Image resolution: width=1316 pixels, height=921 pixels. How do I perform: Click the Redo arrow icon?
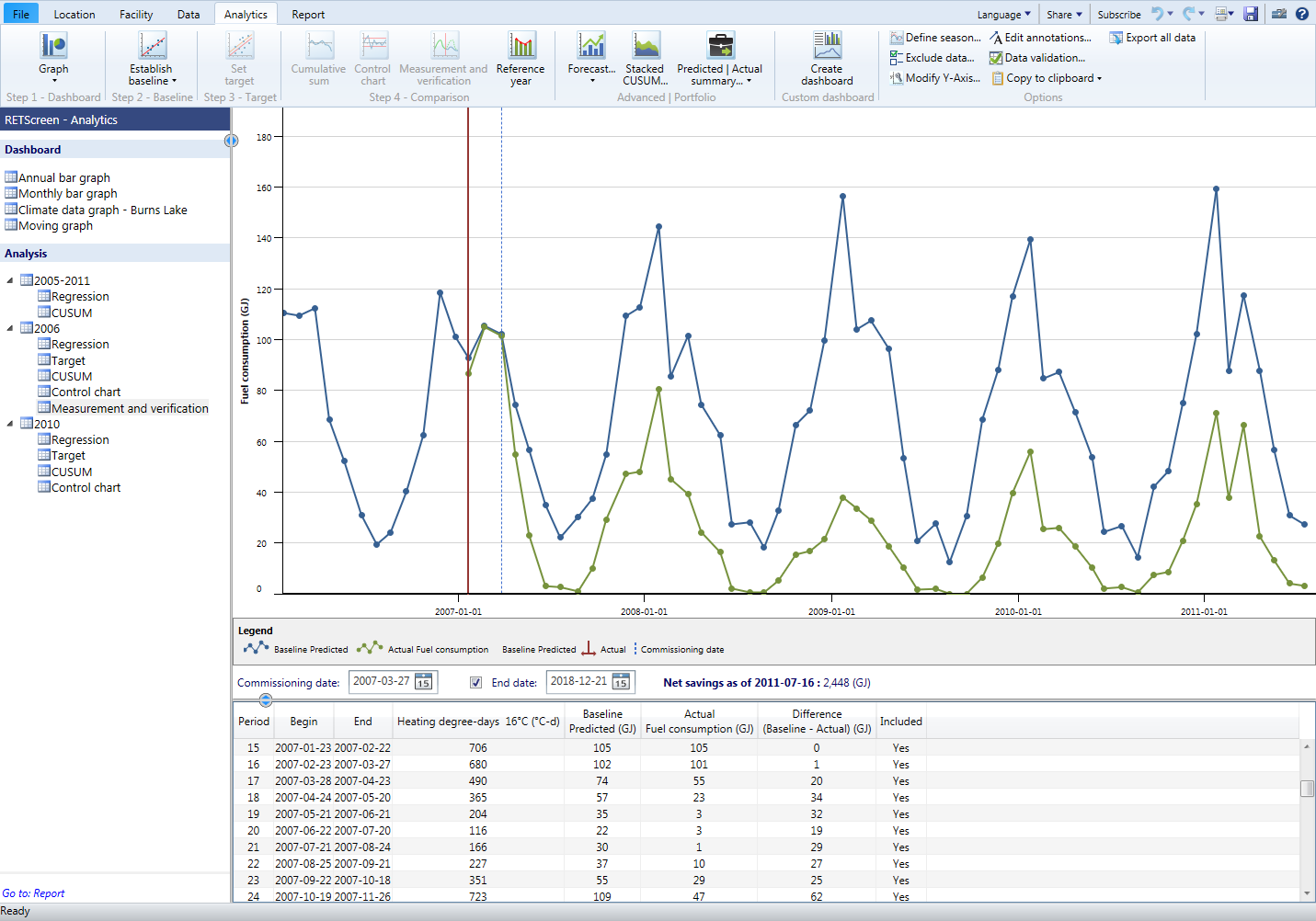point(1189,14)
